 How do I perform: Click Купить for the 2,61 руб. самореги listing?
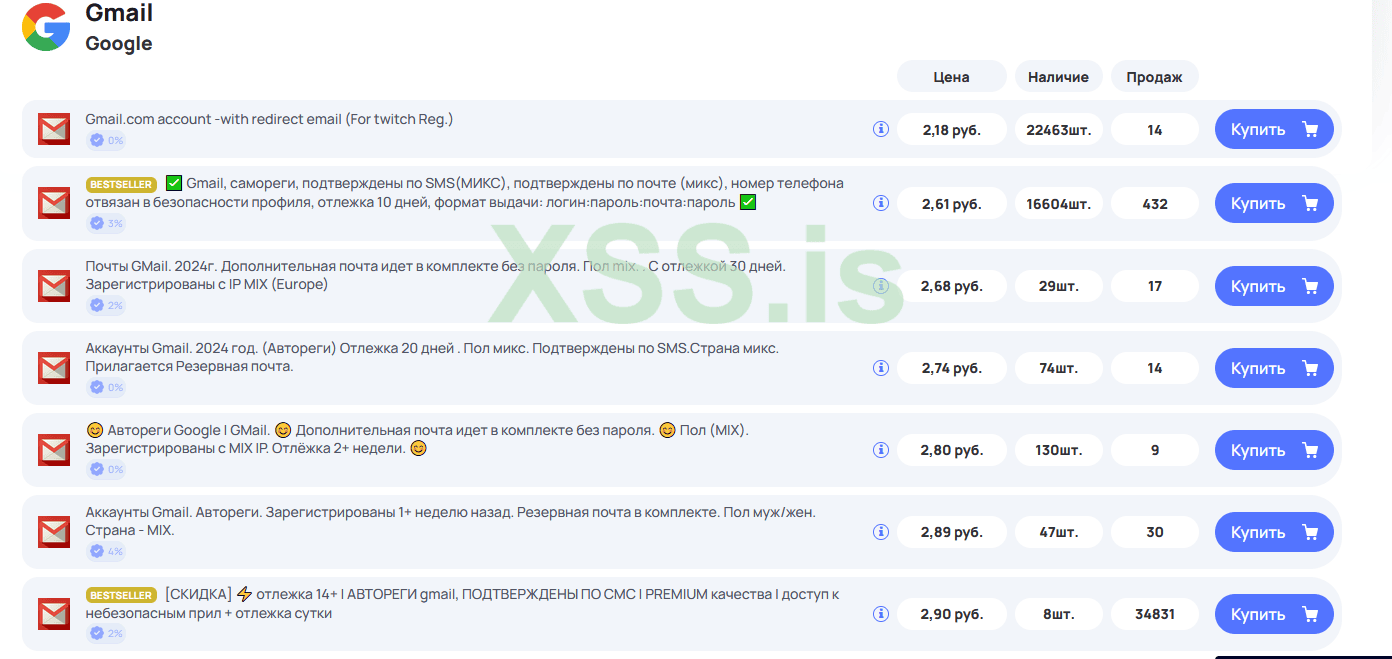pyautogui.click(x=1274, y=203)
